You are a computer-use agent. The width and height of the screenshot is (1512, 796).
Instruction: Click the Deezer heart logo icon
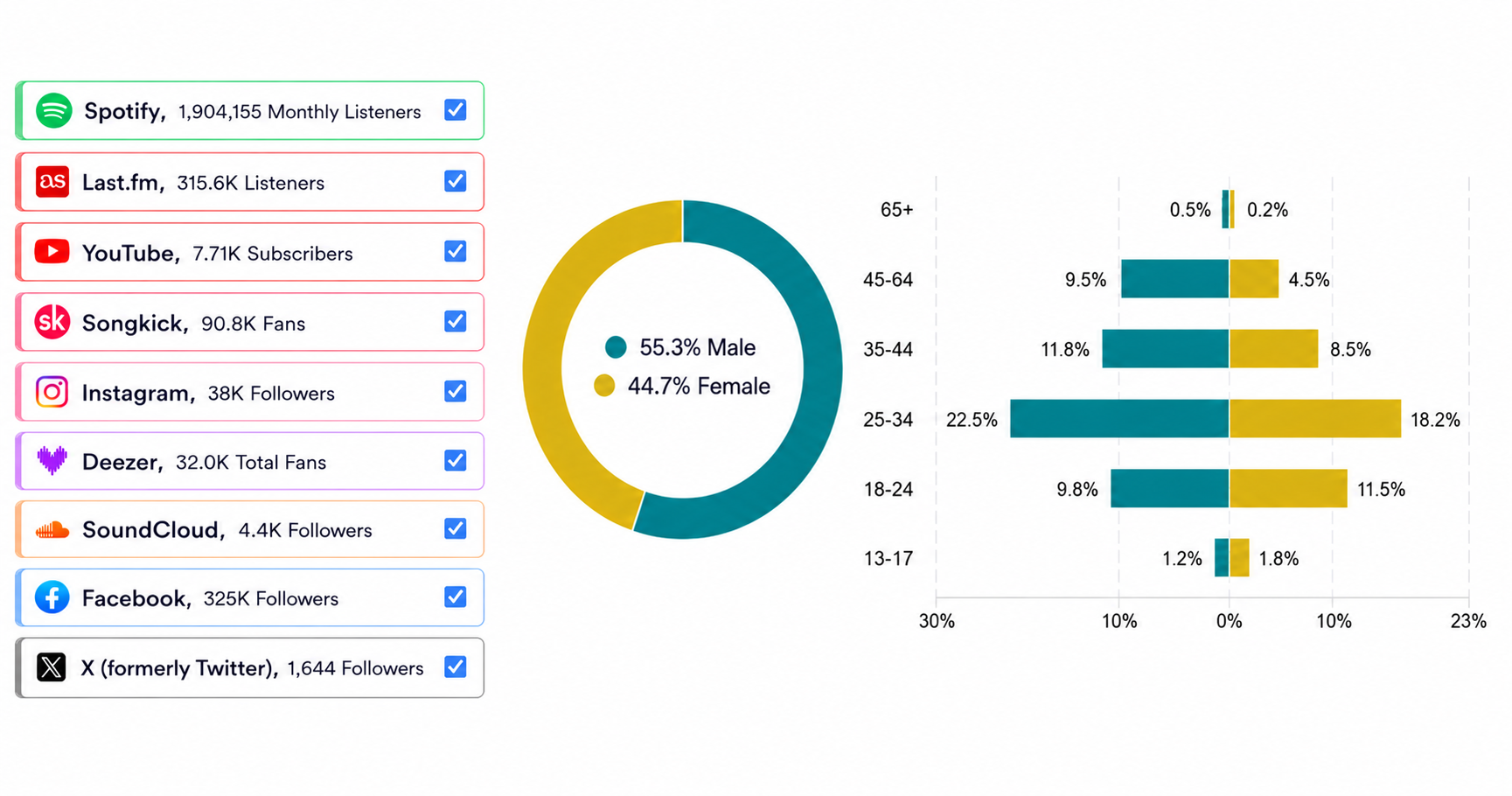click(52, 461)
